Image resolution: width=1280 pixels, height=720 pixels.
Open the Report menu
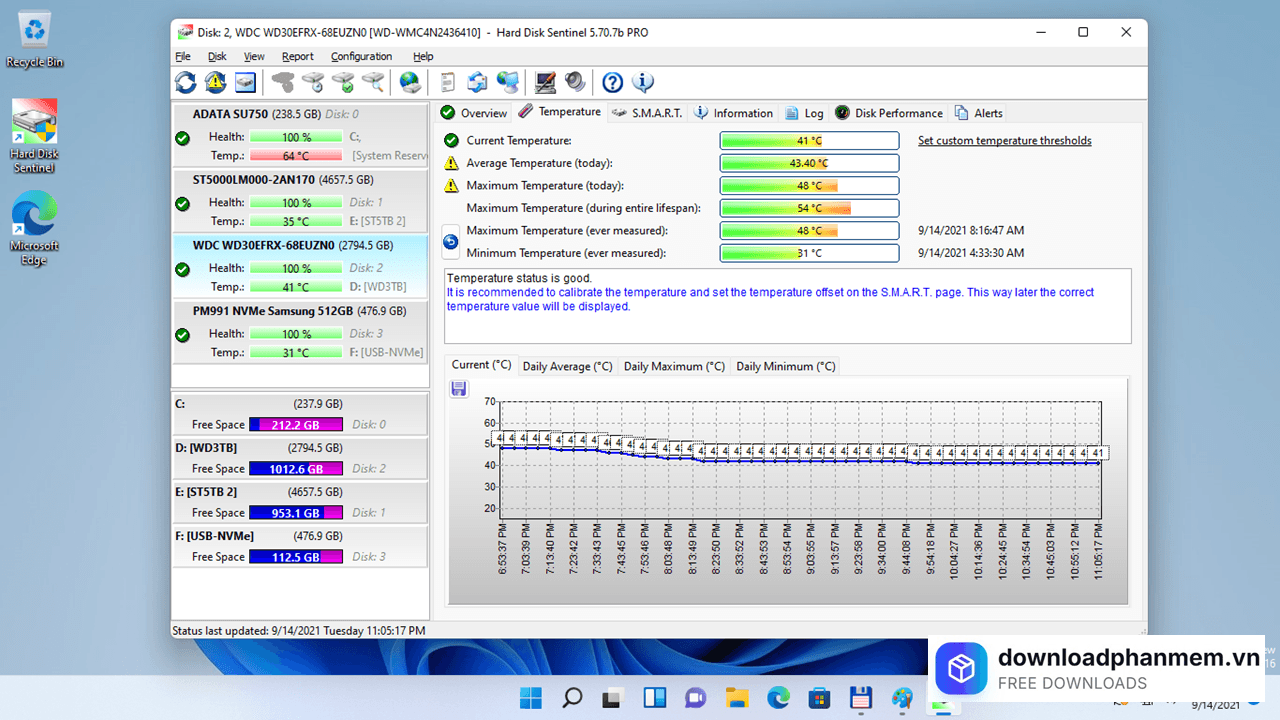[297, 56]
